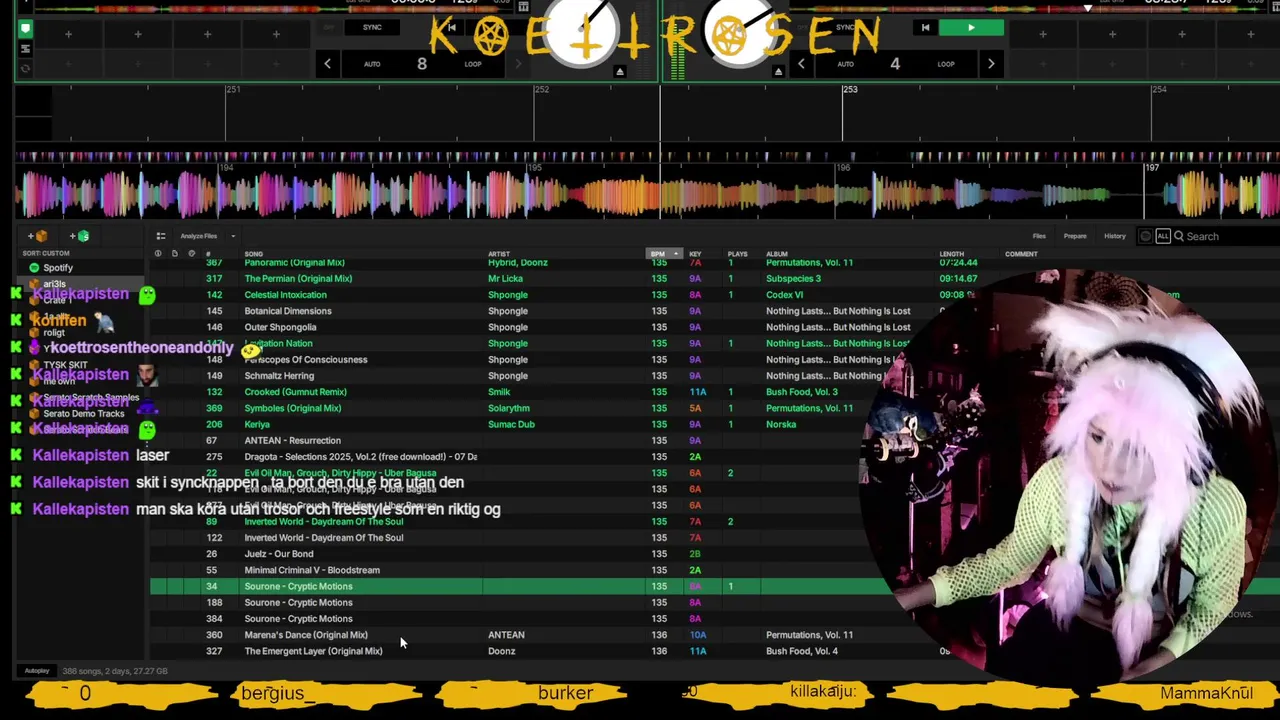The width and height of the screenshot is (1280, 720).
Task: Change sort order via SORT: CUSTOM label
Action: [x=46, y=254]
